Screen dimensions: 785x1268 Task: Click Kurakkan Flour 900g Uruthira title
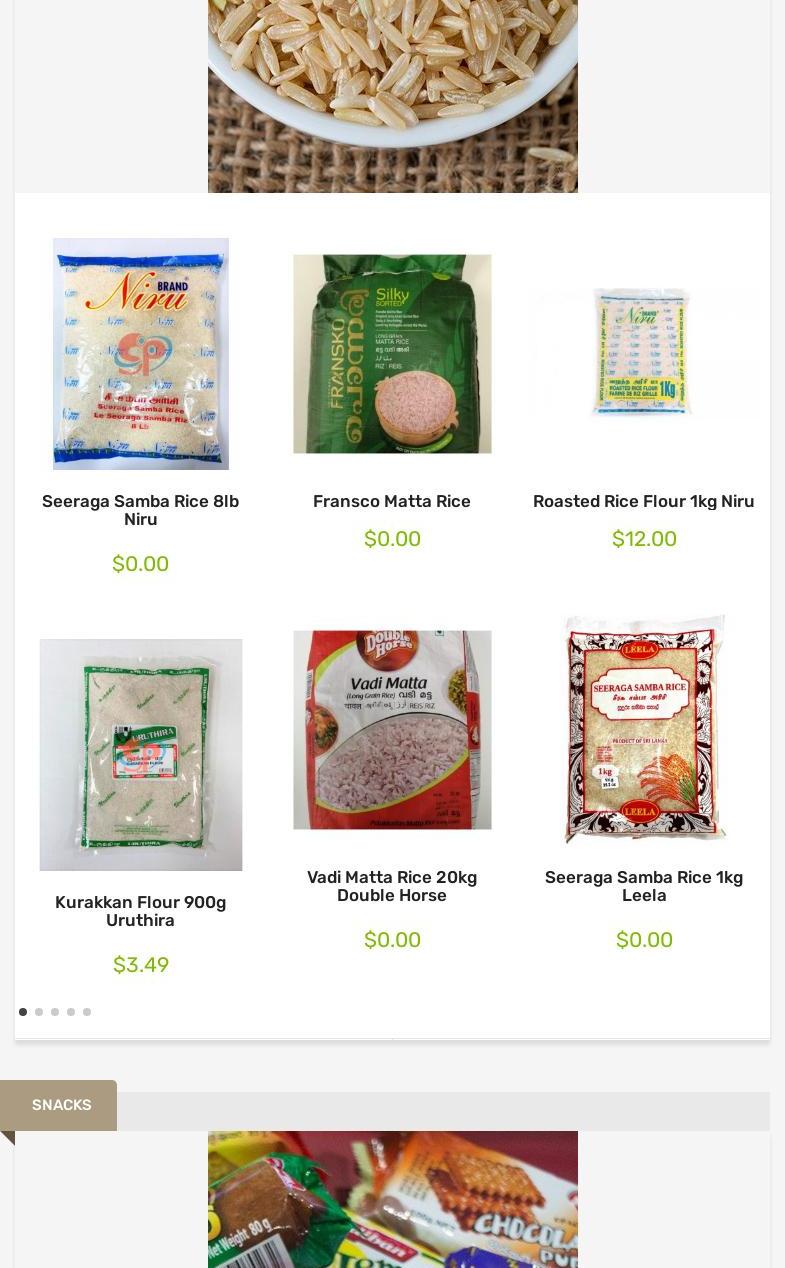(x=141, y=911)
